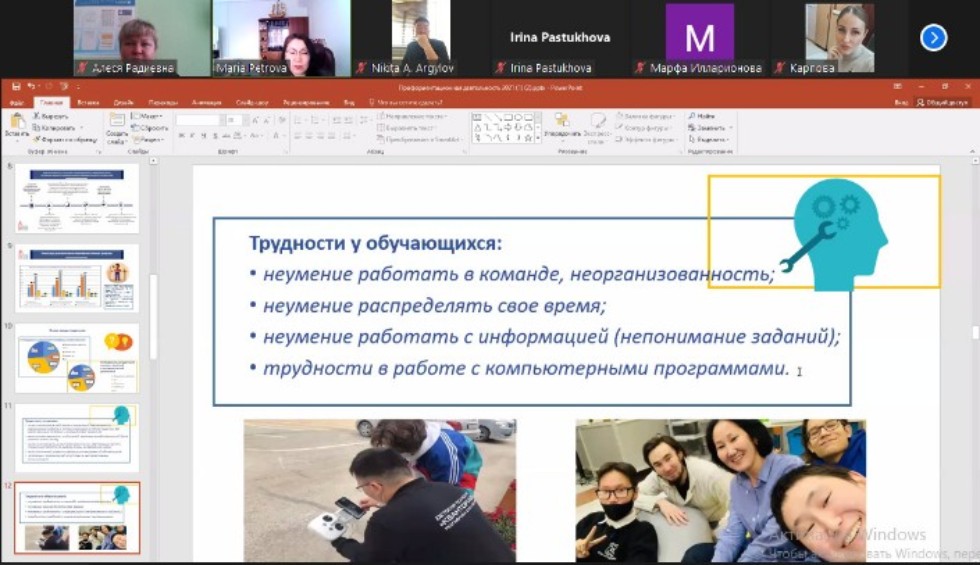Click the slide heading Трудности у обучающихся

point(375,243)
